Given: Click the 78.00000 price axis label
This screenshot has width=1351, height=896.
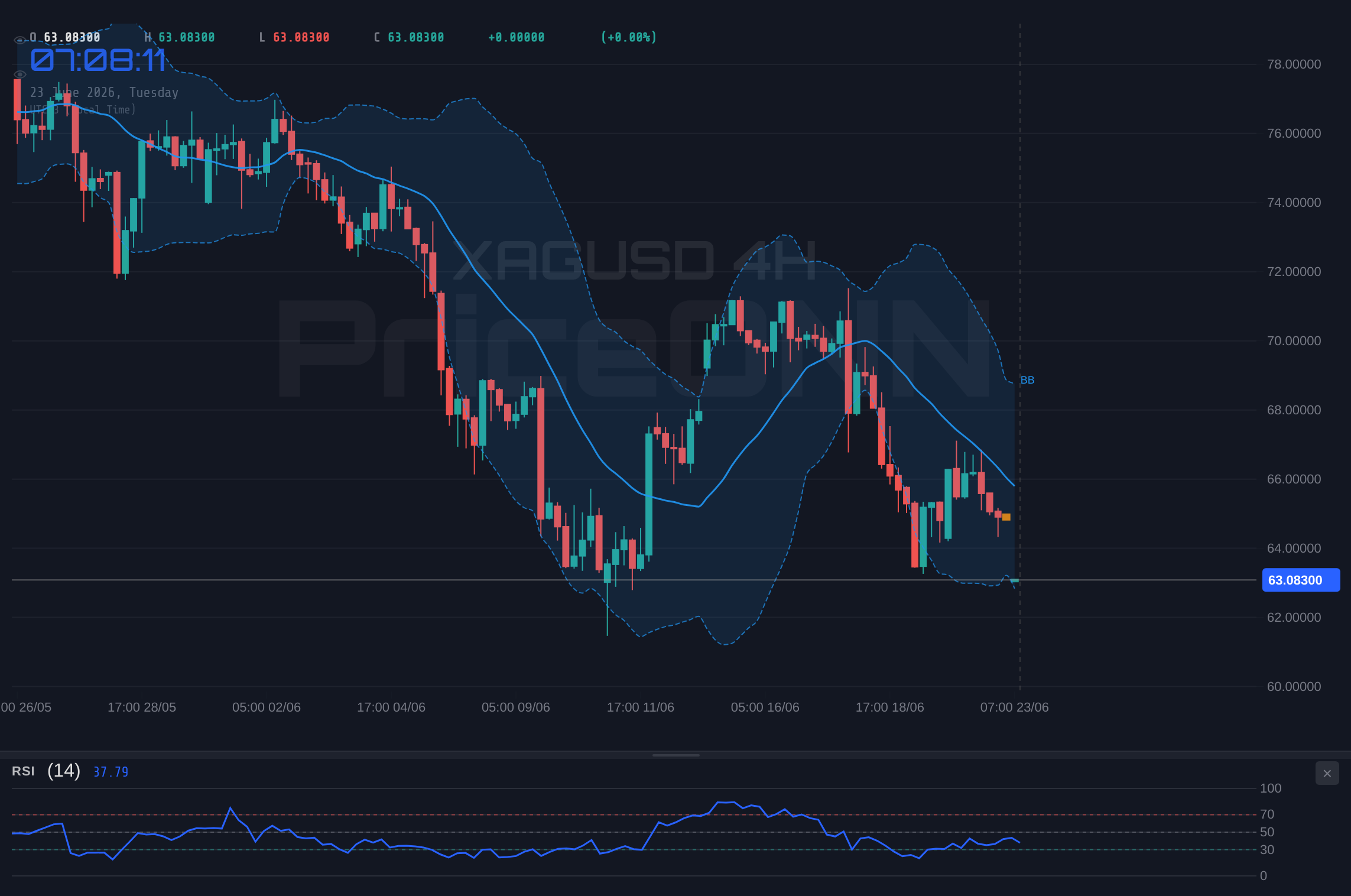Looking at the screenshot, I should click(x=1294, y=64).
